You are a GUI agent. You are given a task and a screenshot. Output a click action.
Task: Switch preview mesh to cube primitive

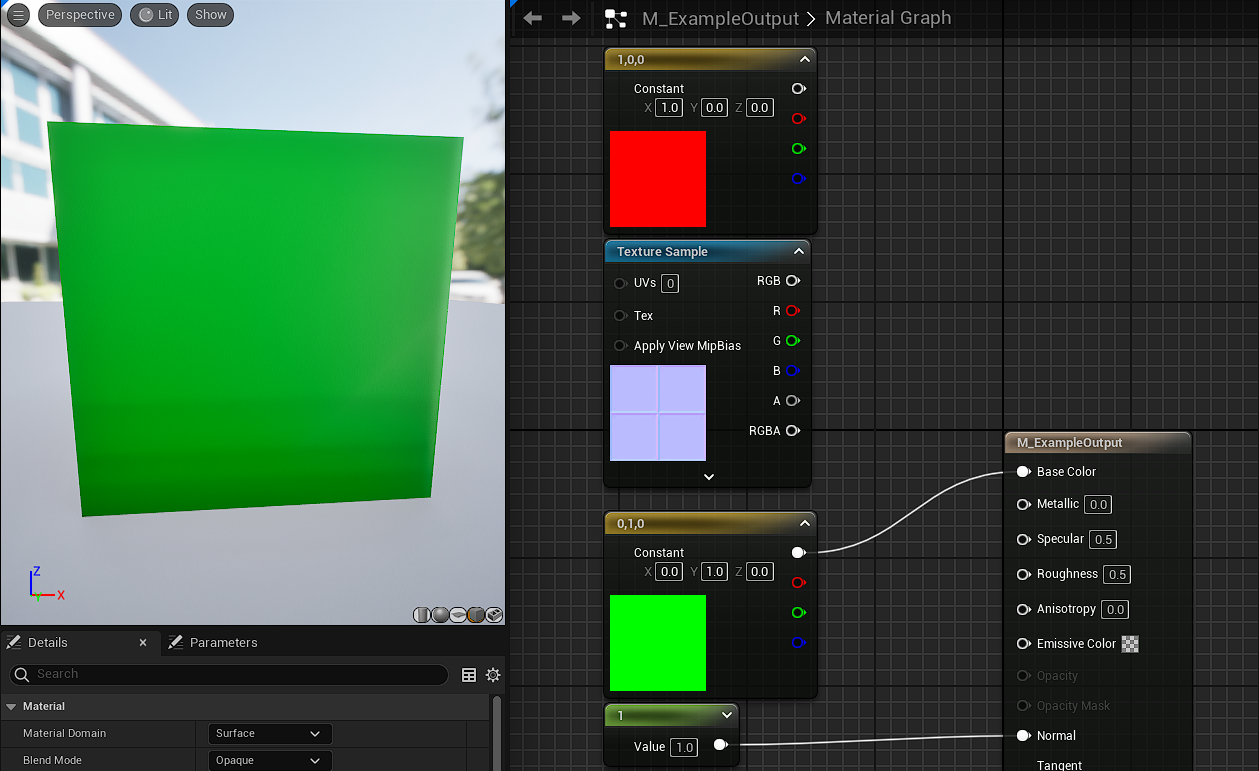click(476, 615)
